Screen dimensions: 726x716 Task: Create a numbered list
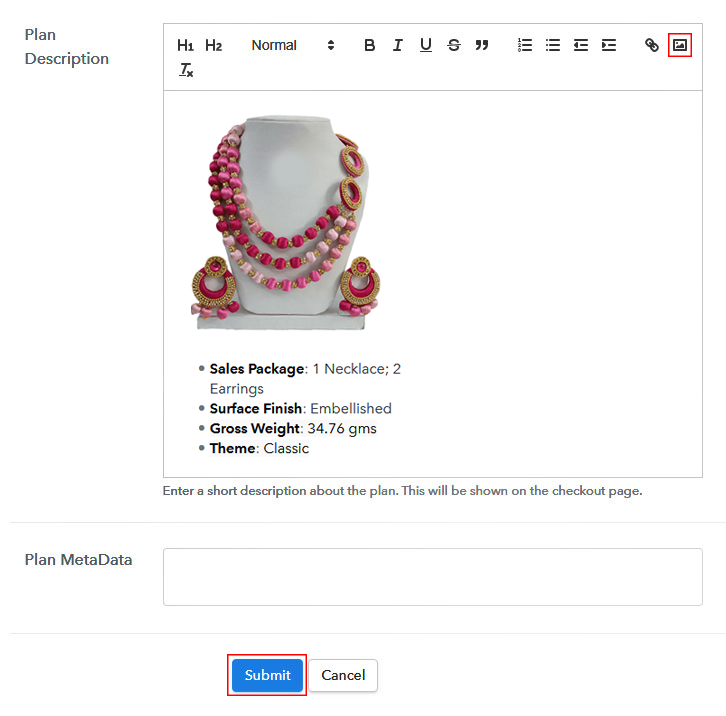(525, 45)
